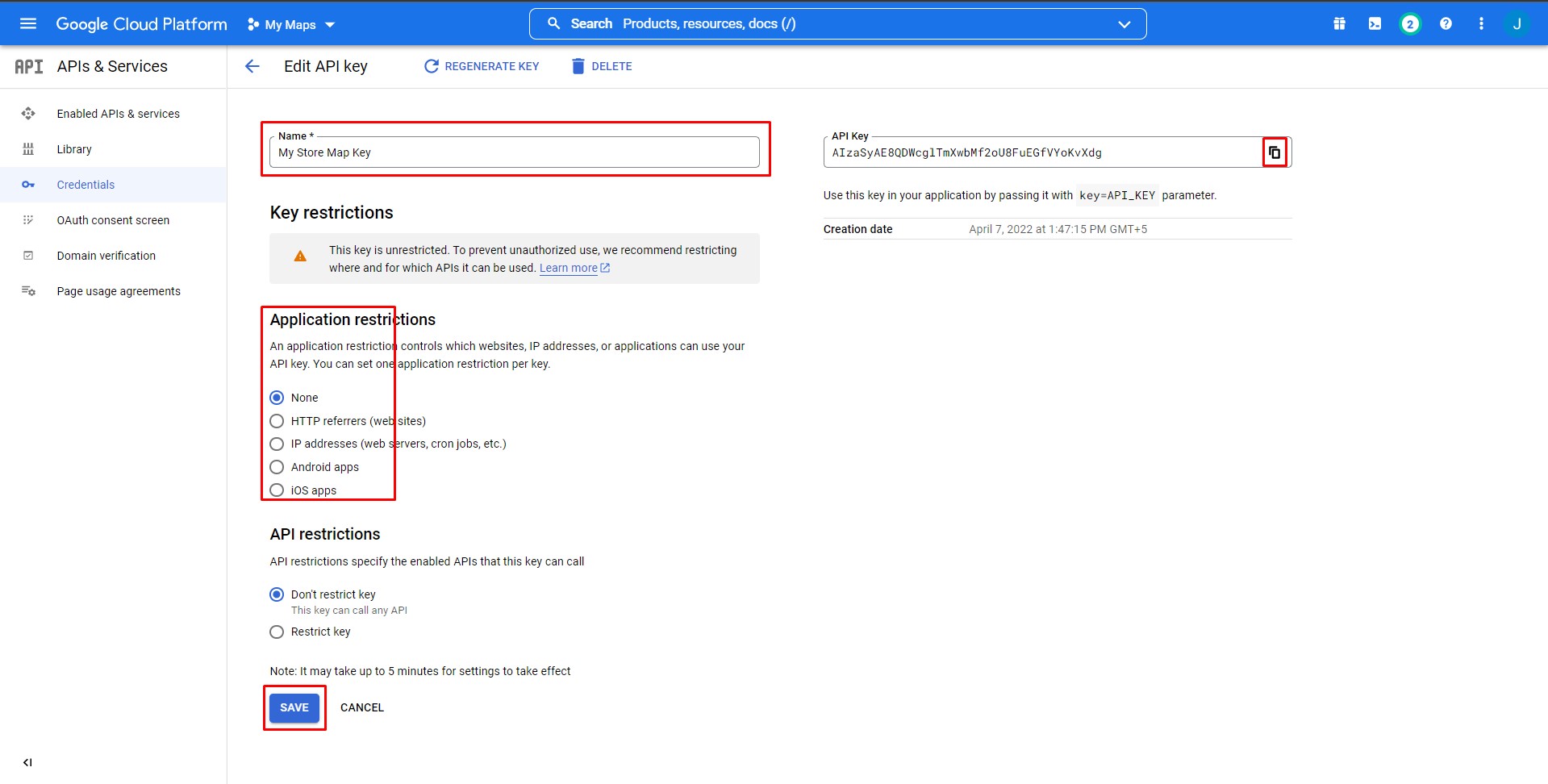This screenshot has width=1548, height=784.
Task: Click the API logo in sidebar header
Action: pyautogui.click(x=29, y=66)
